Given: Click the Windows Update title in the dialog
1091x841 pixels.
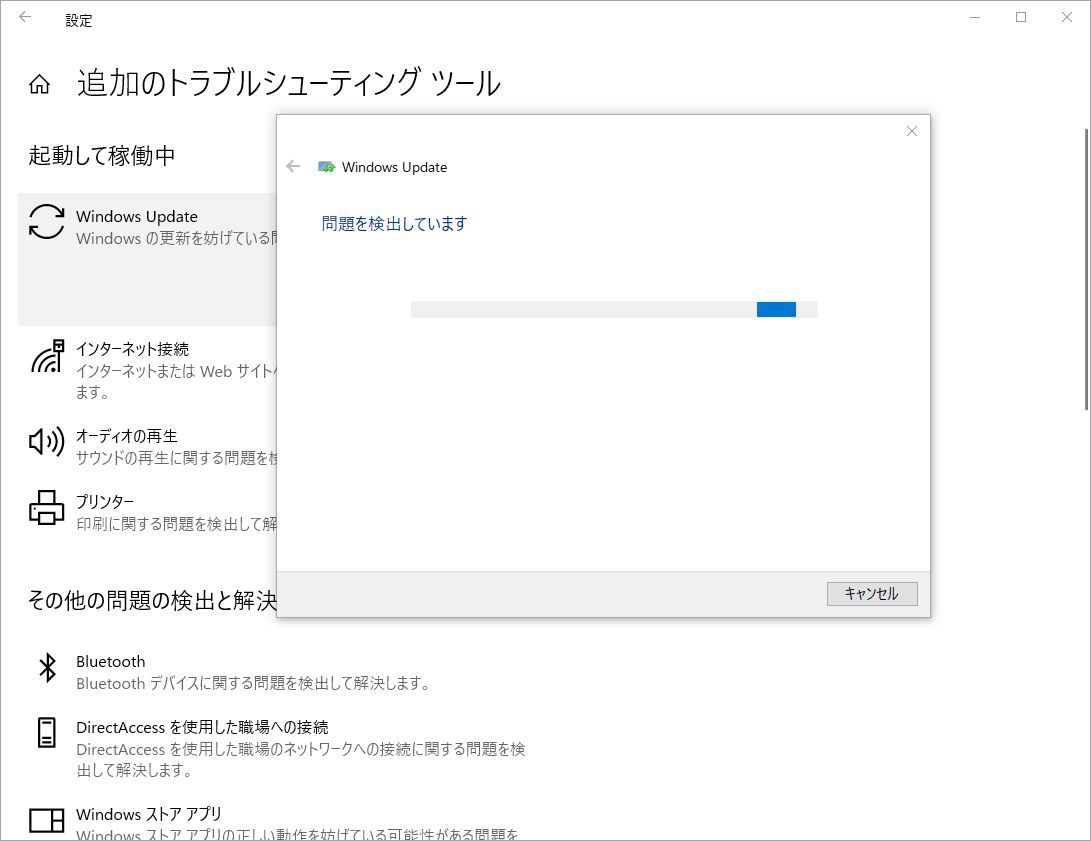Looking at the screenshot, I should pos(395,167).
